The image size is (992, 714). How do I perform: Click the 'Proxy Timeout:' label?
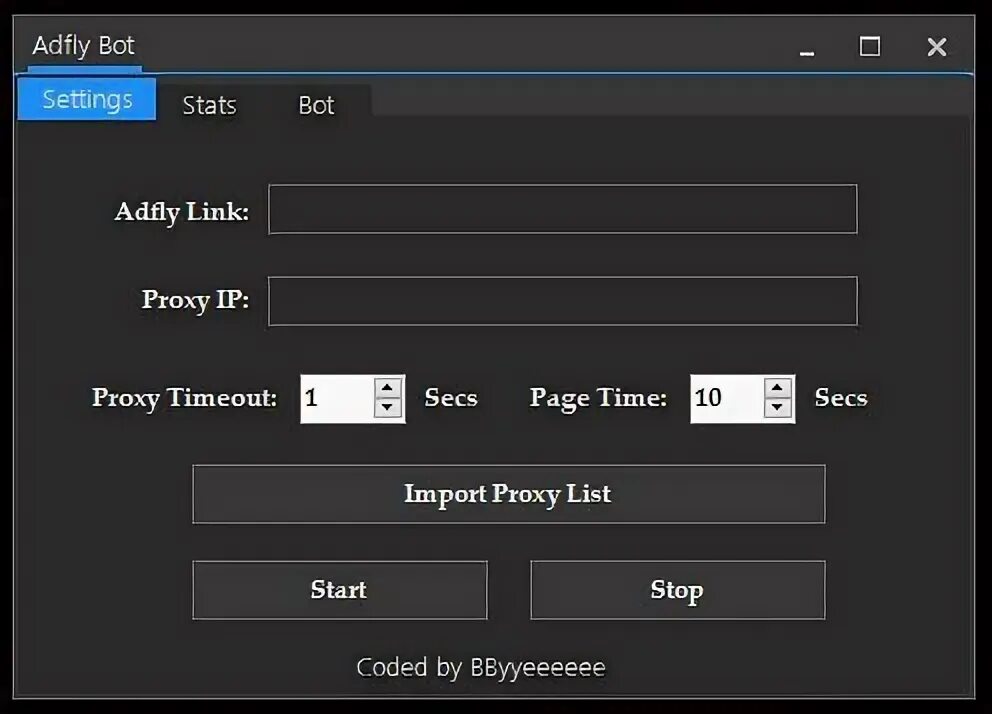(x=184, y=398)
